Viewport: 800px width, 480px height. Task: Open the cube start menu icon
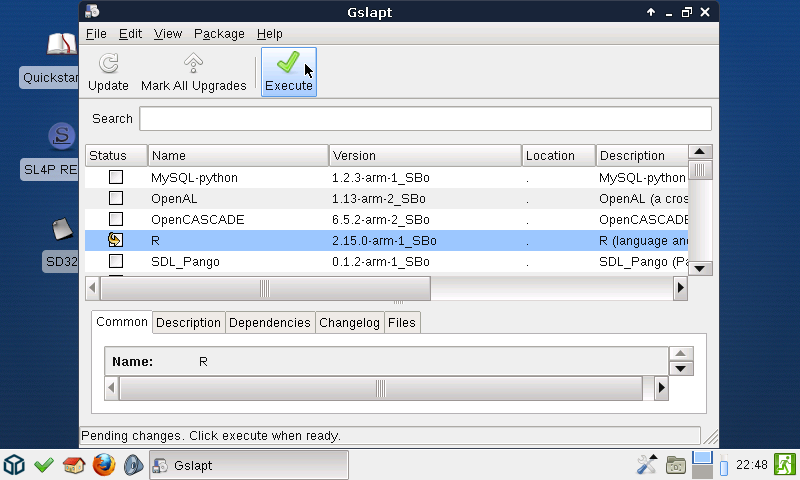[x=14, y=465]
